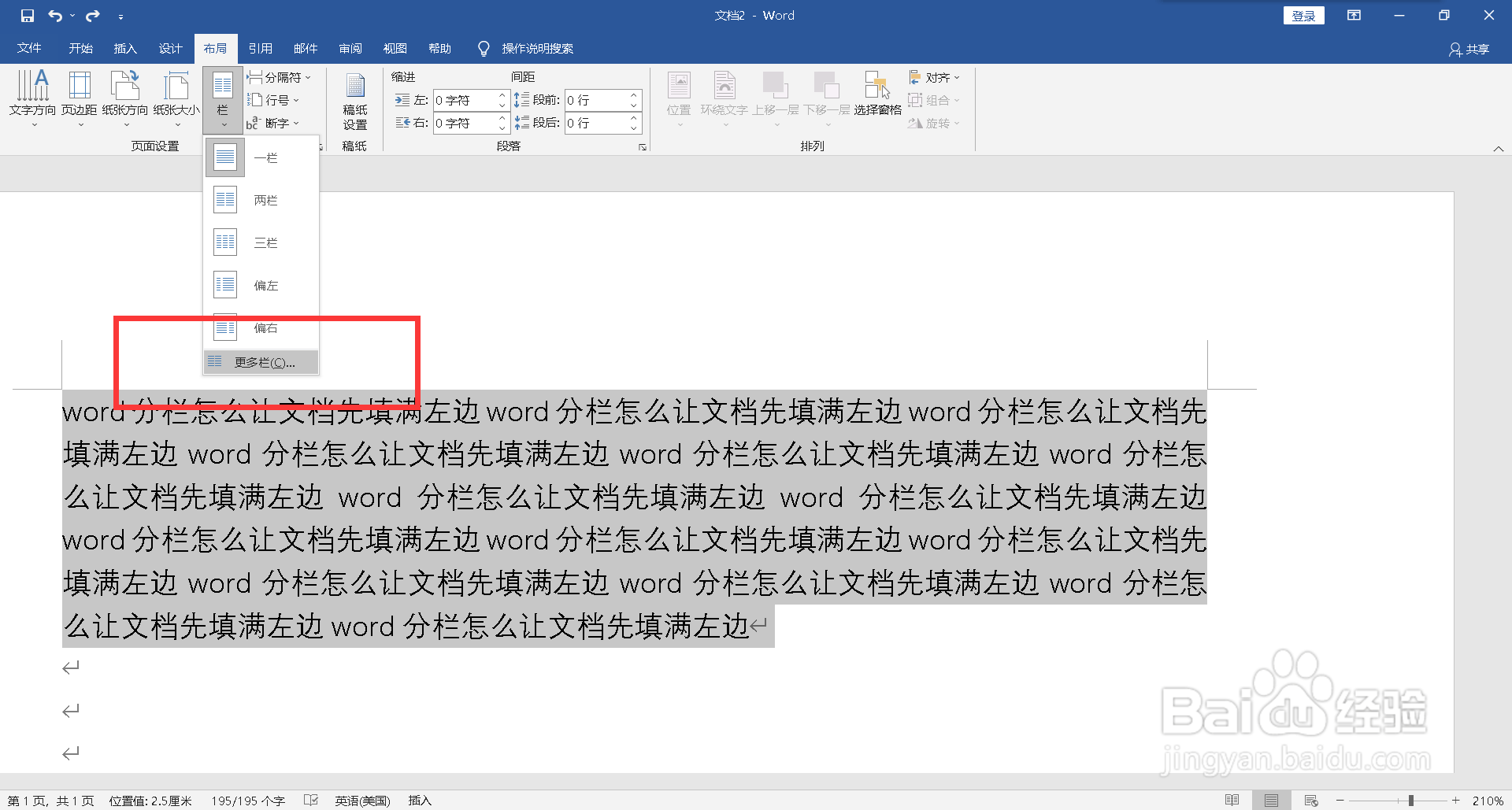Click the word count '195/195 个字'

pos(248,801)
